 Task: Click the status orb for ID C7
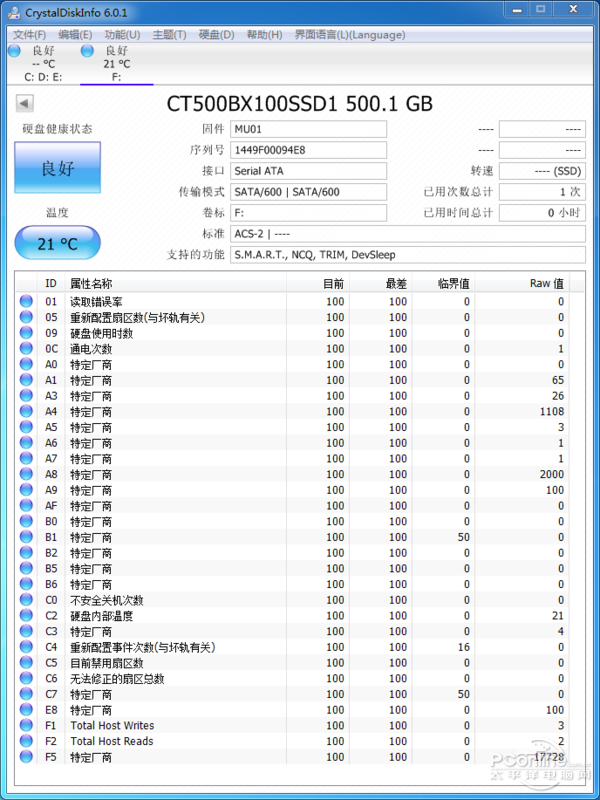click(26, 694)
